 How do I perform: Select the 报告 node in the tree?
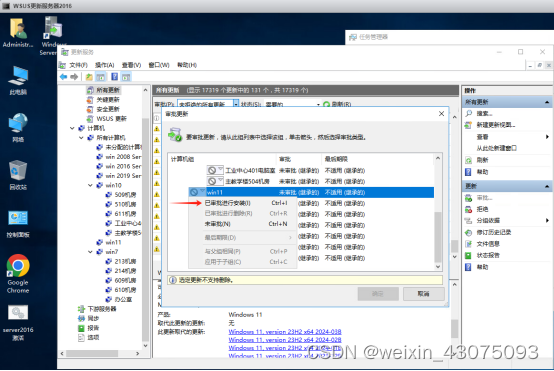tap(93, 328)
